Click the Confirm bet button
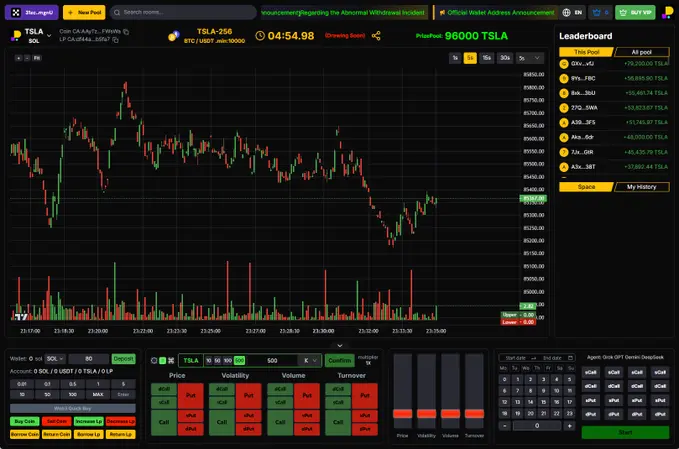 tap(340, 360)
